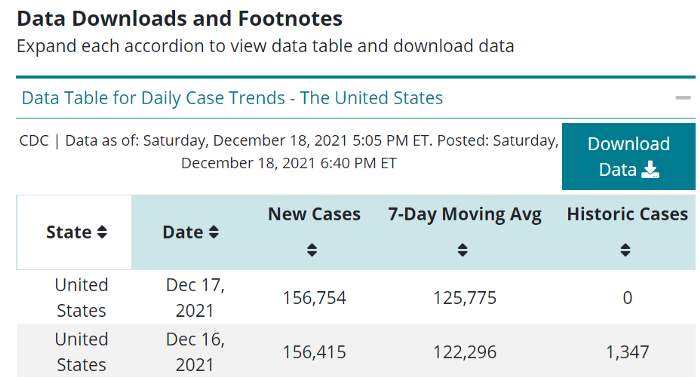Select the 156,754 new cases cell
700x377 pixels.
pos(314,298)
